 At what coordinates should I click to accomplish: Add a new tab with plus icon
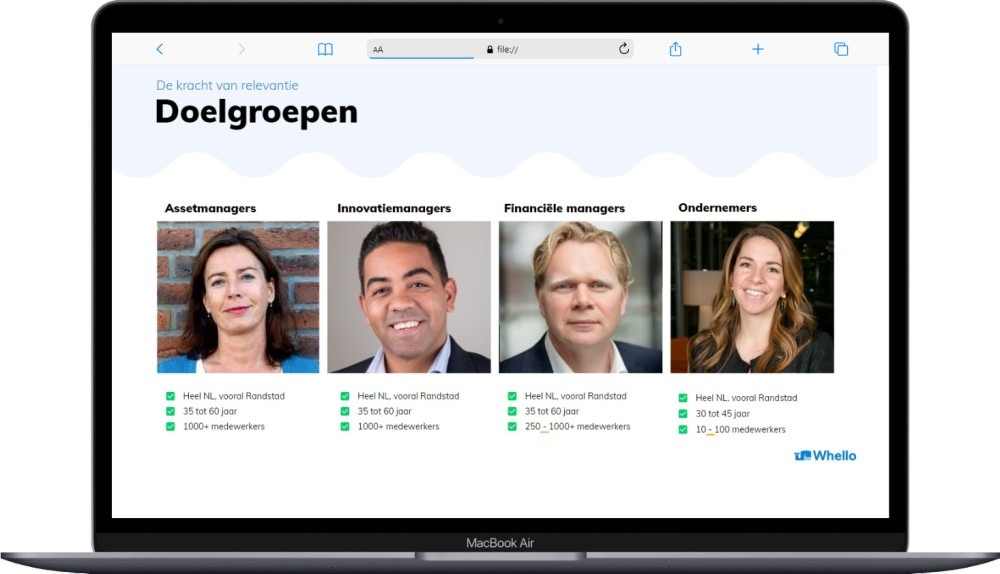(758, 49)
